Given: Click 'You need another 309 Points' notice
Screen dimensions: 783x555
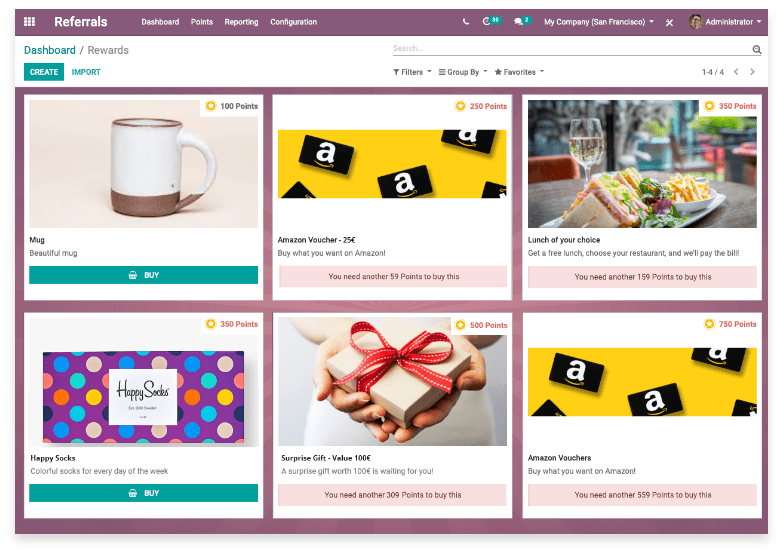Looking at the screenshot, I should [392, 495].
